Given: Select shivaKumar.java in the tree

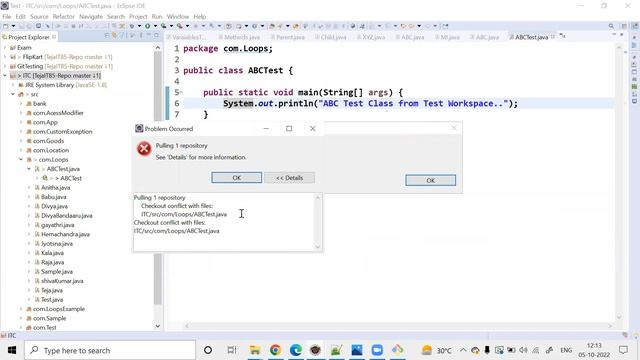Looking at the screenshot, I should coord(62,281).
